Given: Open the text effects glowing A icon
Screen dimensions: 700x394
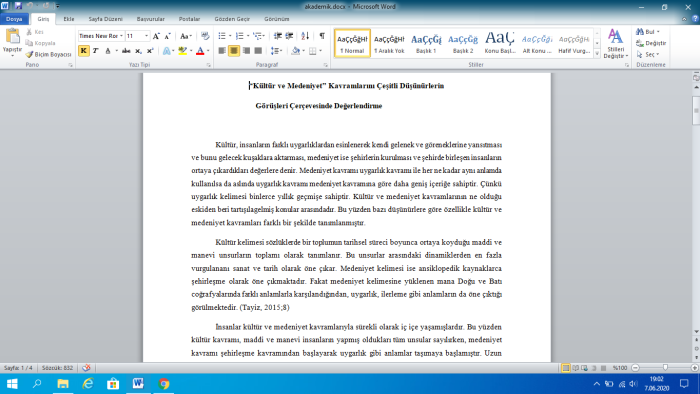Looking at the screenshot, I should click(x=167, y=51).
